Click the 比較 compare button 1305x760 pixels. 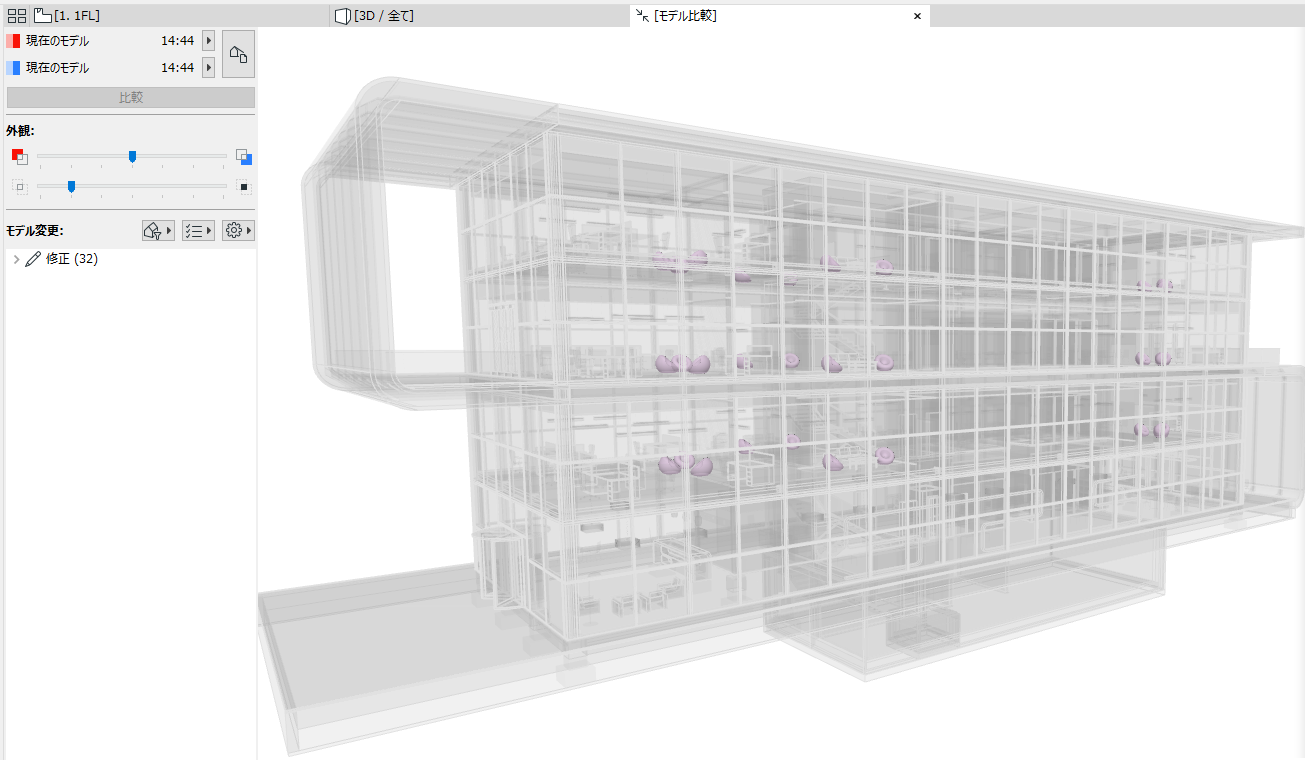point(131,98)
